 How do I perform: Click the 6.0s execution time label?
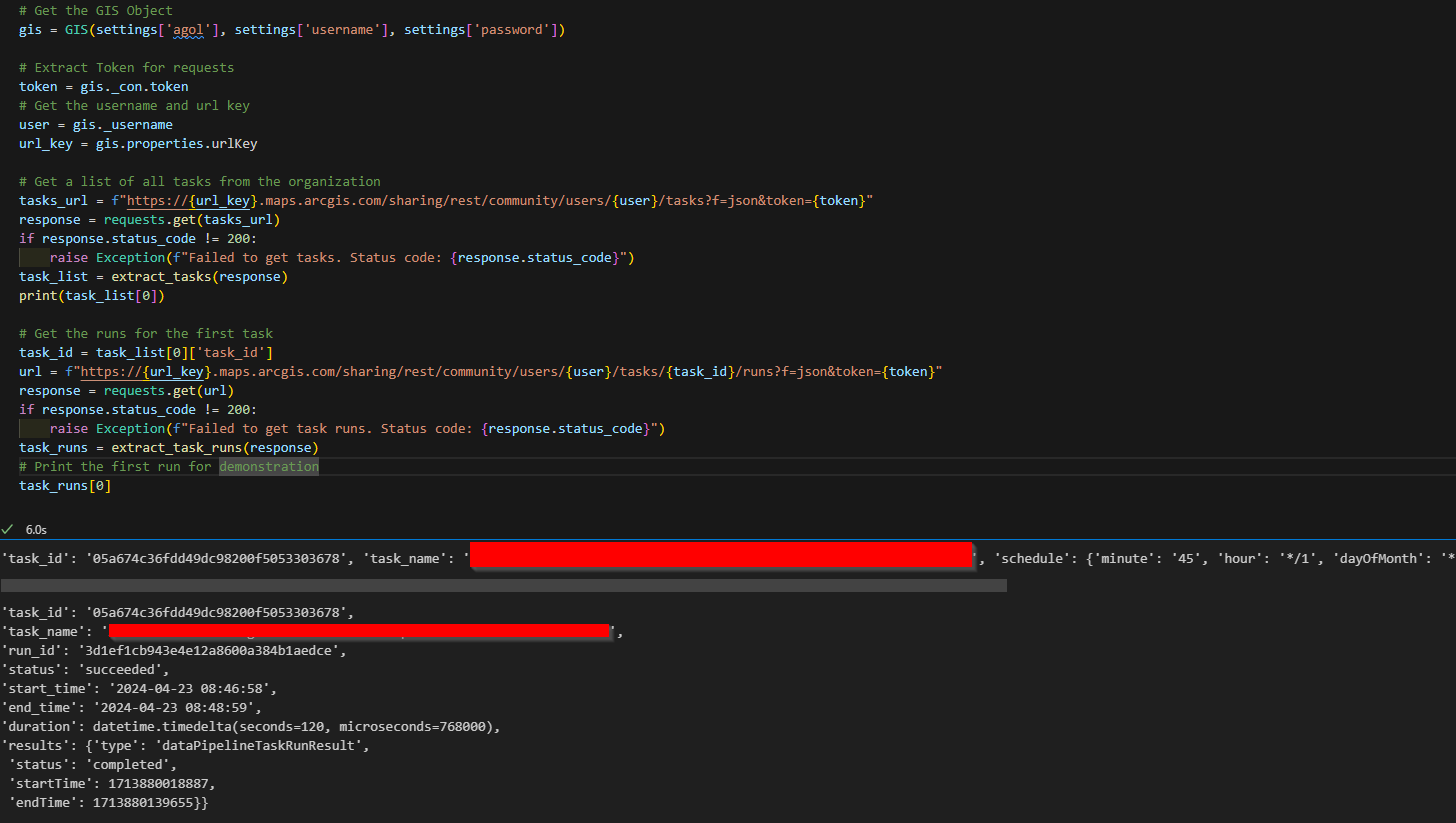point(36,529)
